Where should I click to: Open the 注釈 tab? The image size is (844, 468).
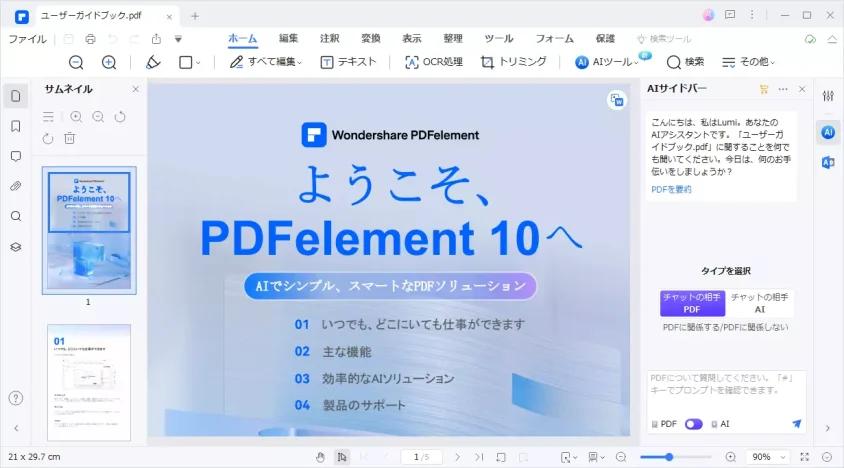click(x=329, y=38)
